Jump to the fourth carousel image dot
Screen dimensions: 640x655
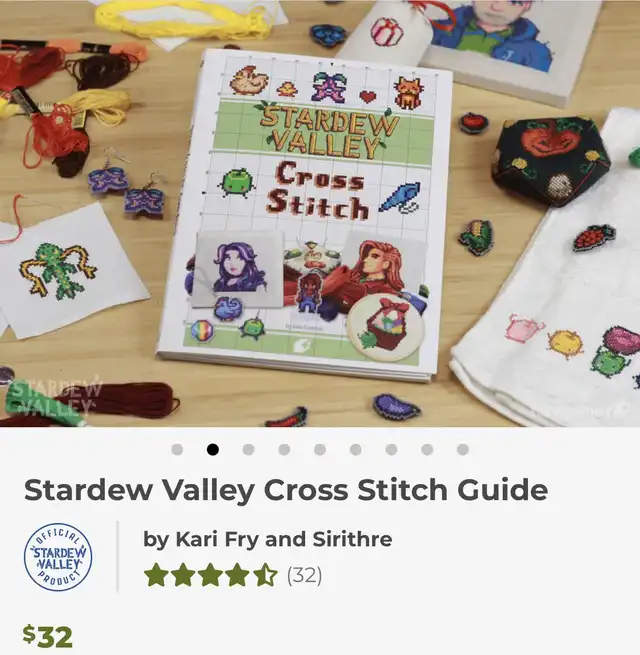point(284,449)
